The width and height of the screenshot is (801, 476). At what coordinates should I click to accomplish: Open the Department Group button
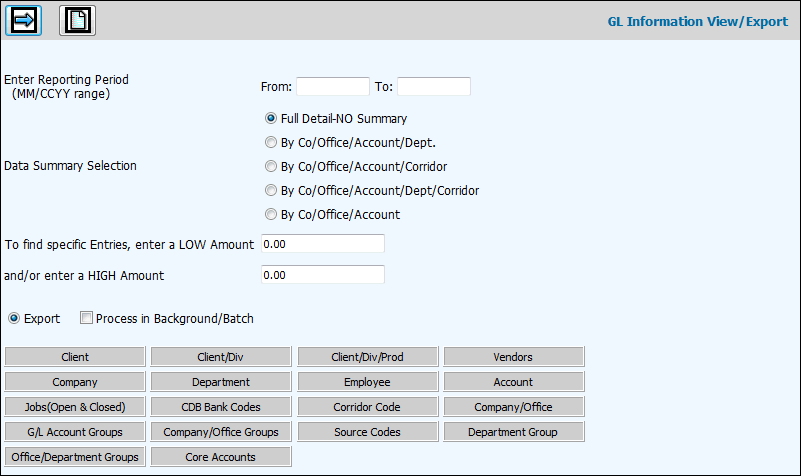(513, 432)
